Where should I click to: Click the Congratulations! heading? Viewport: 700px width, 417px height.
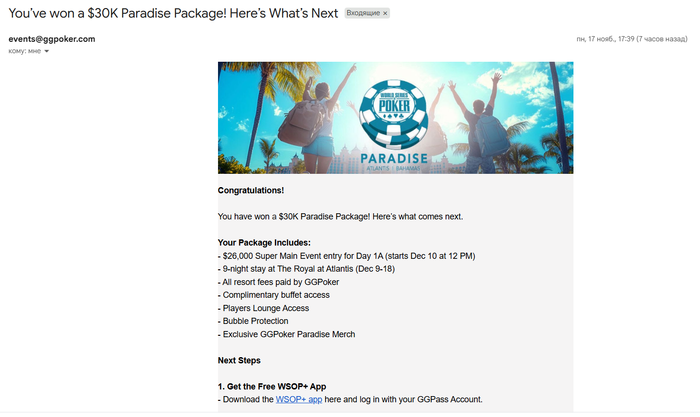(x=251, y=190)
